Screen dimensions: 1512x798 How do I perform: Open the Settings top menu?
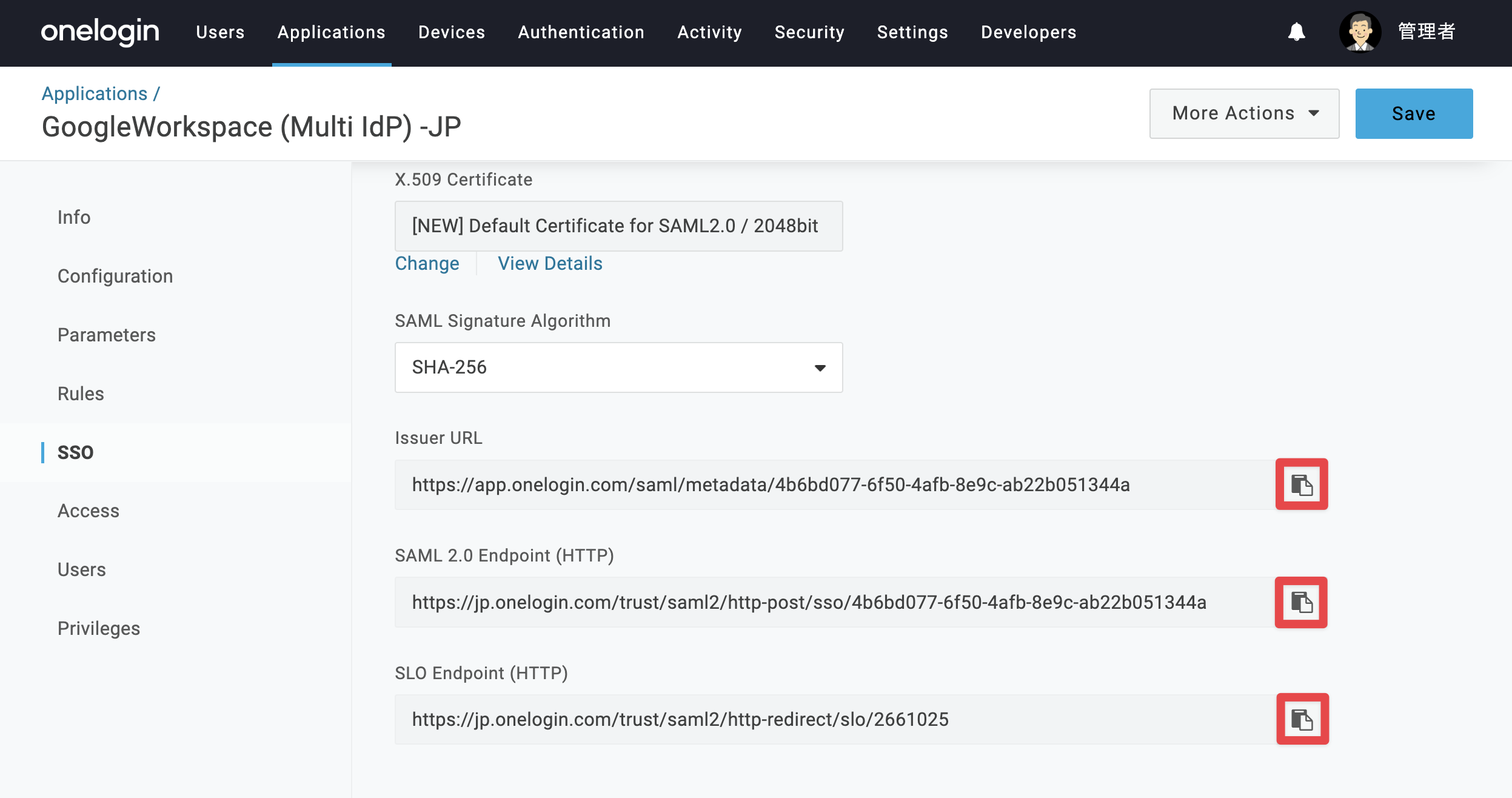912,32
